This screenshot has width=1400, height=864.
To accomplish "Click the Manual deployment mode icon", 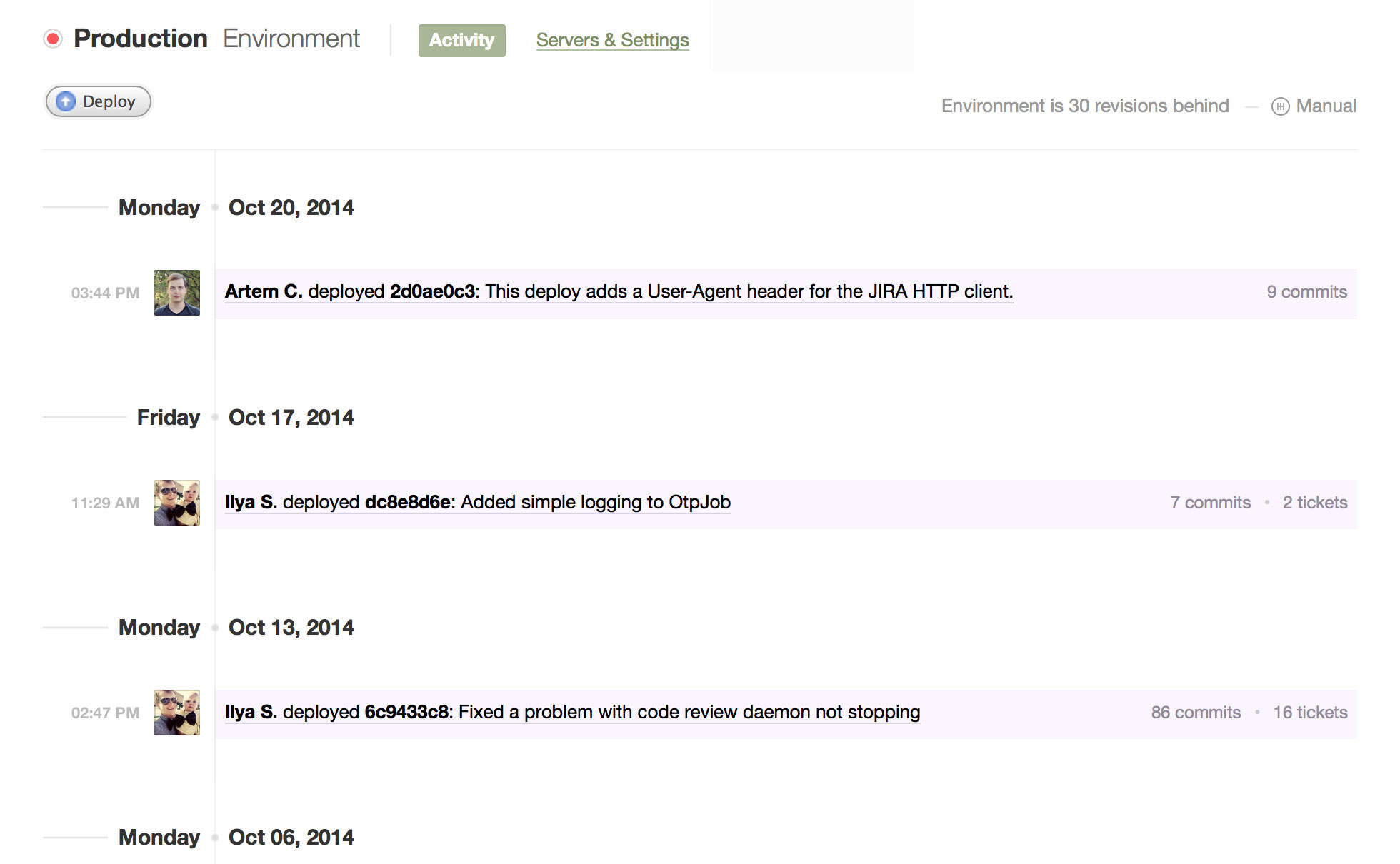I will coord(1280,106).
